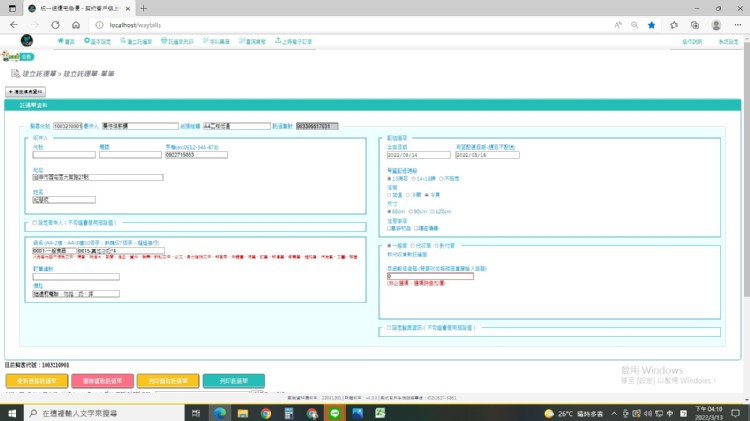Select the 一般單 waybill type radio

(x=389, y=245)
